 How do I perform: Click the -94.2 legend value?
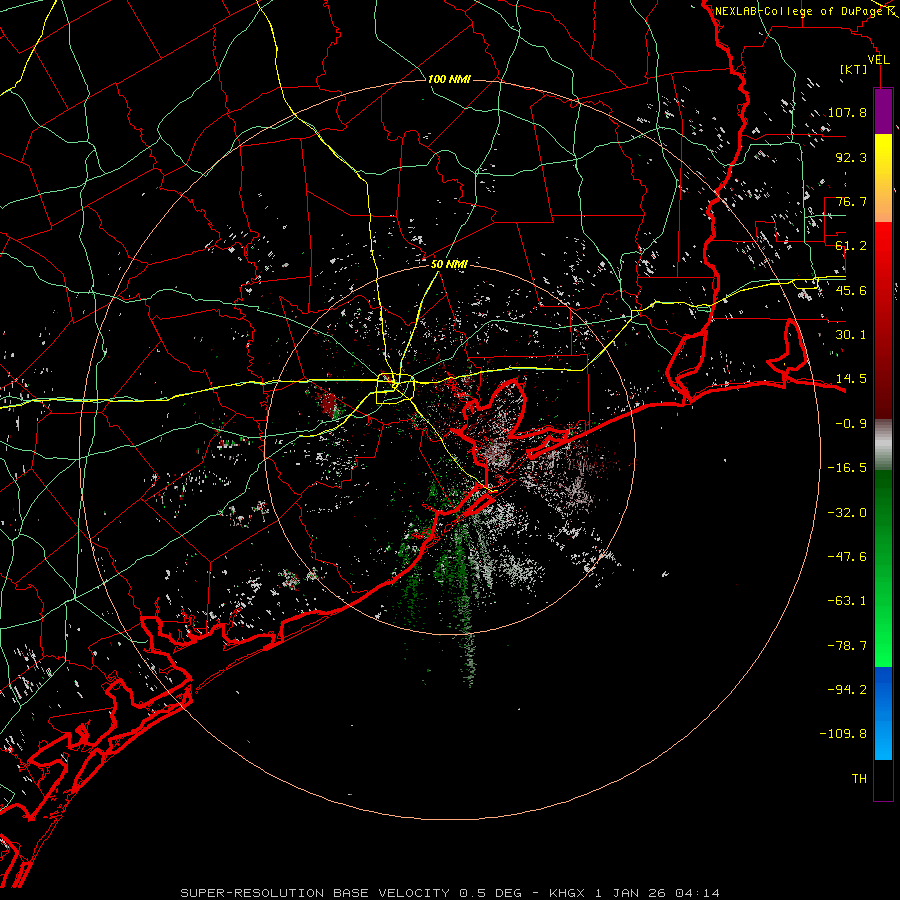click(847, 689)
